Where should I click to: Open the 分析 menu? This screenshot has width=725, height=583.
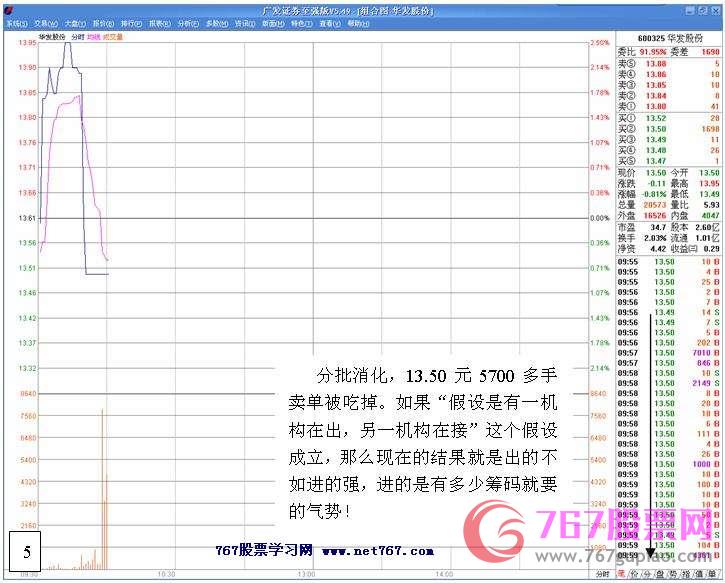pyautogui.click(x=188, y=24)
